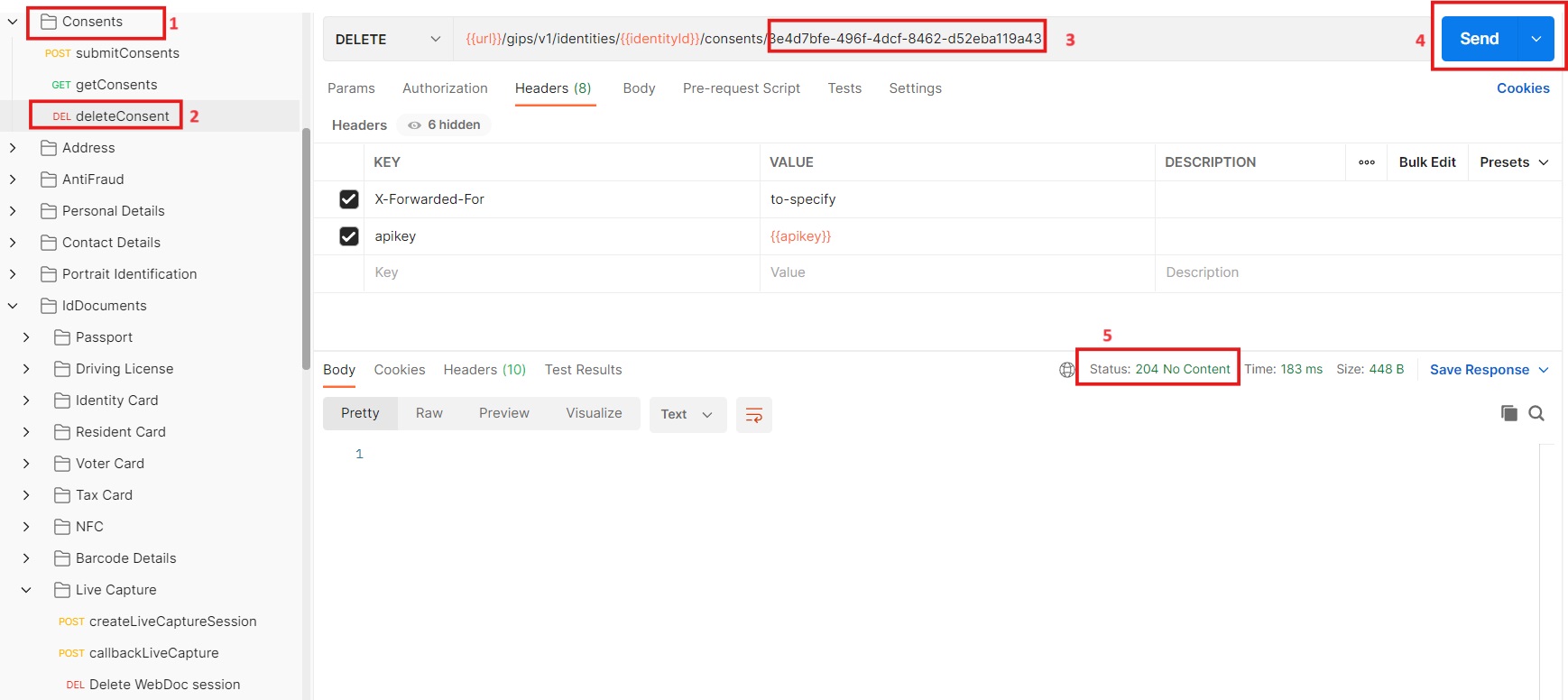Click the Passport folder icon
Screen dimensions: 1568x700
[x=62, y=337]
